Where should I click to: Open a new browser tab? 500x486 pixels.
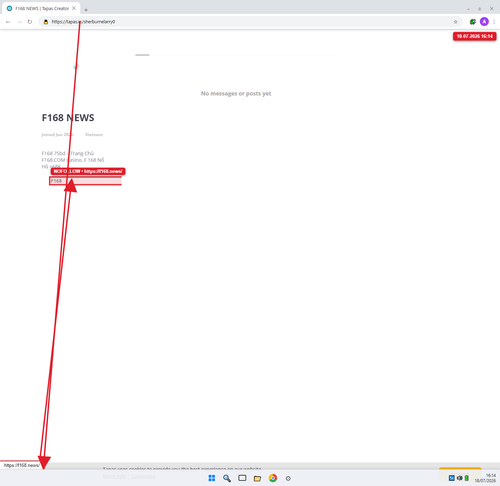pos(86,10)
